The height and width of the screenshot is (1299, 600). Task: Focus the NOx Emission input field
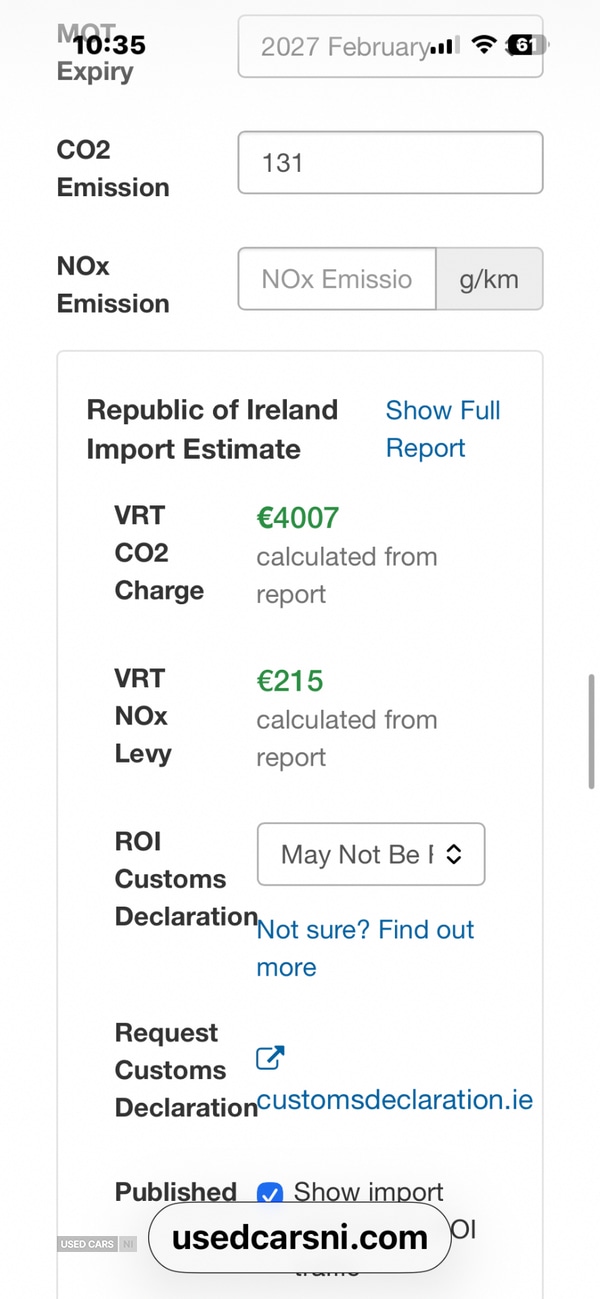point(337,279)
